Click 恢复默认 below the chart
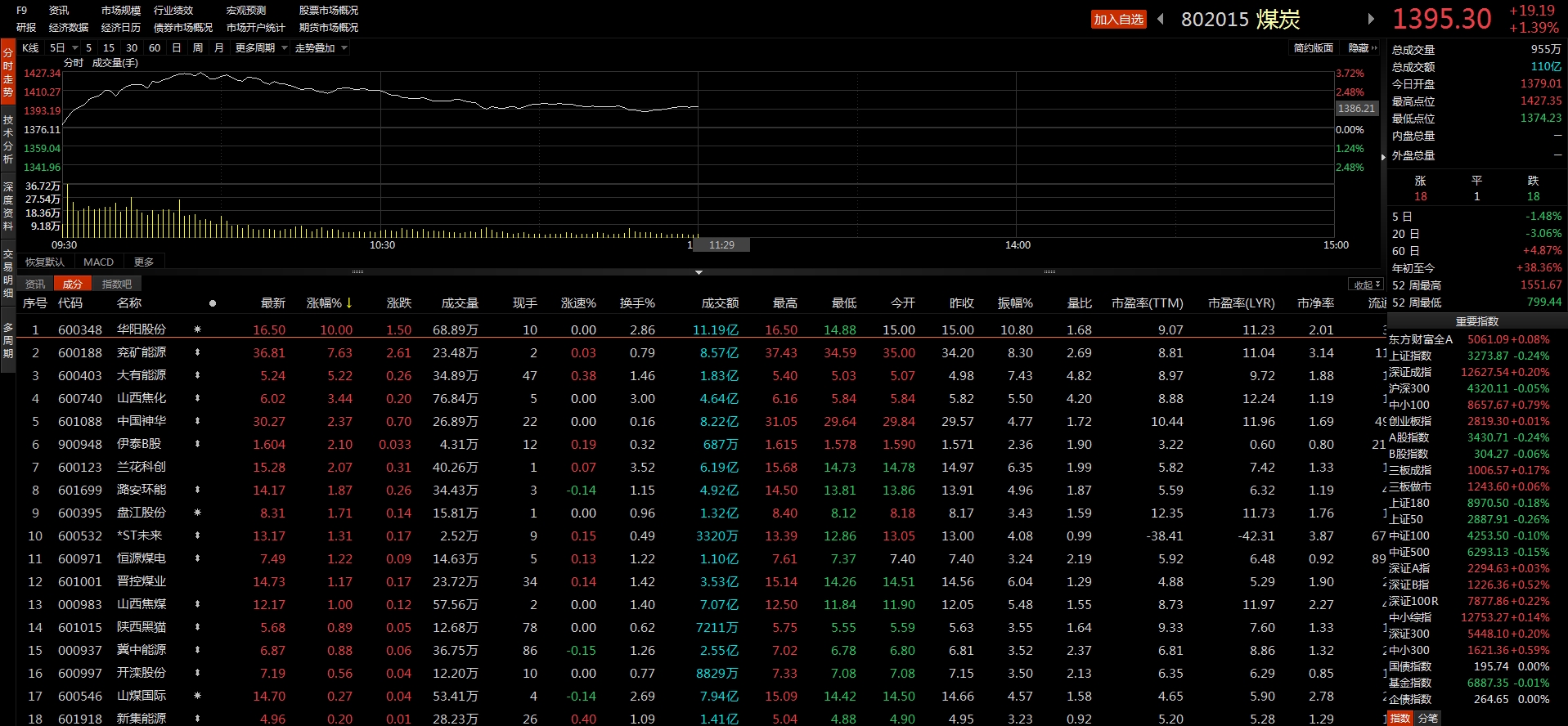1568x726 pixels. [45, 262]
